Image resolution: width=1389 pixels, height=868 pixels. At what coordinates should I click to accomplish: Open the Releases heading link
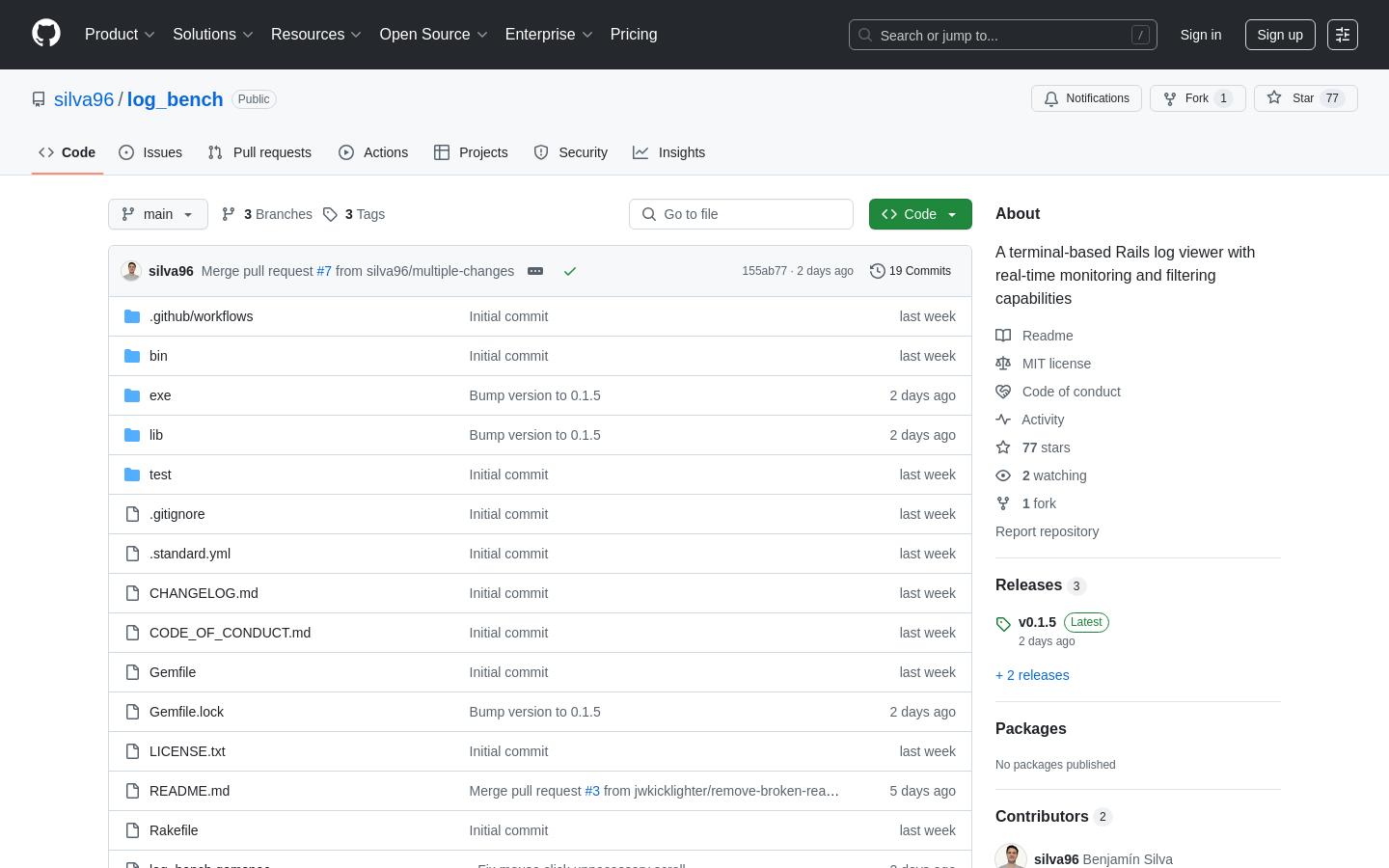click(x=1041, y=585)
